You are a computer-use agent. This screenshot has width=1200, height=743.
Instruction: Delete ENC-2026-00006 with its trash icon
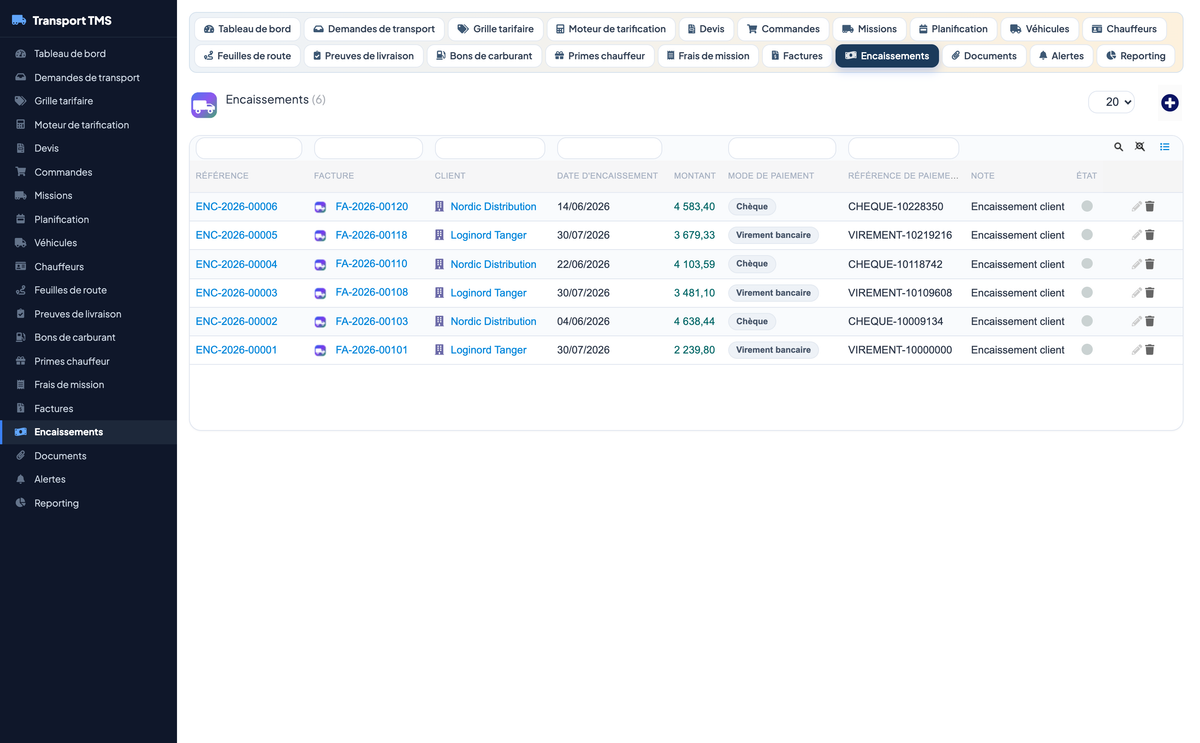click(1150, 207)
